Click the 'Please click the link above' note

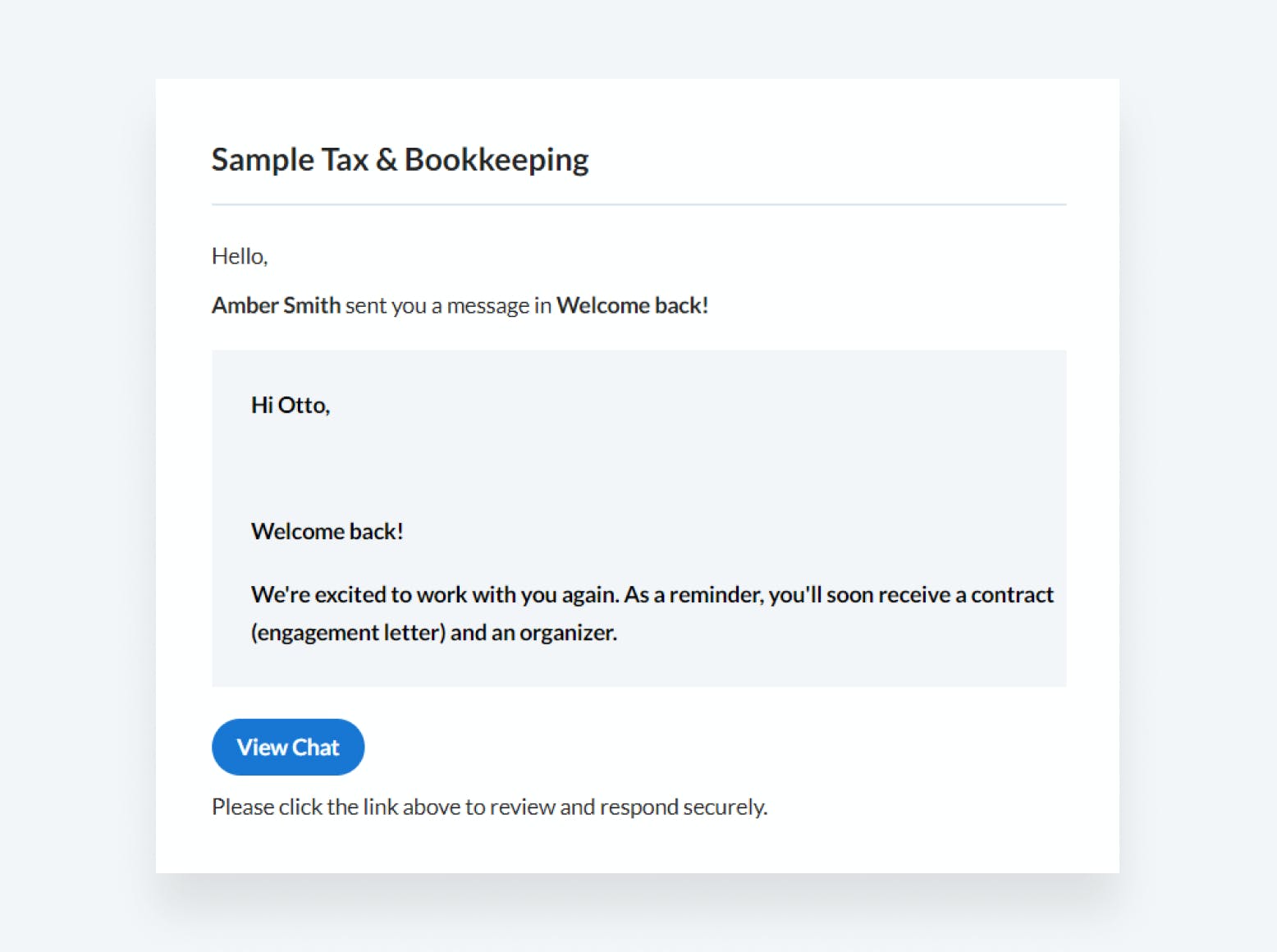pyautogui.click(x=490, y=807)
